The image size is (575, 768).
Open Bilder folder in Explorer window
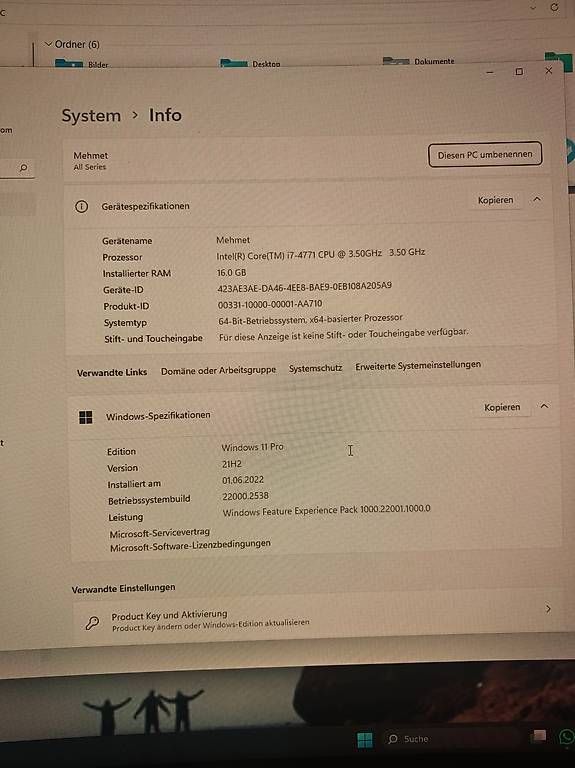coord(81,64)
